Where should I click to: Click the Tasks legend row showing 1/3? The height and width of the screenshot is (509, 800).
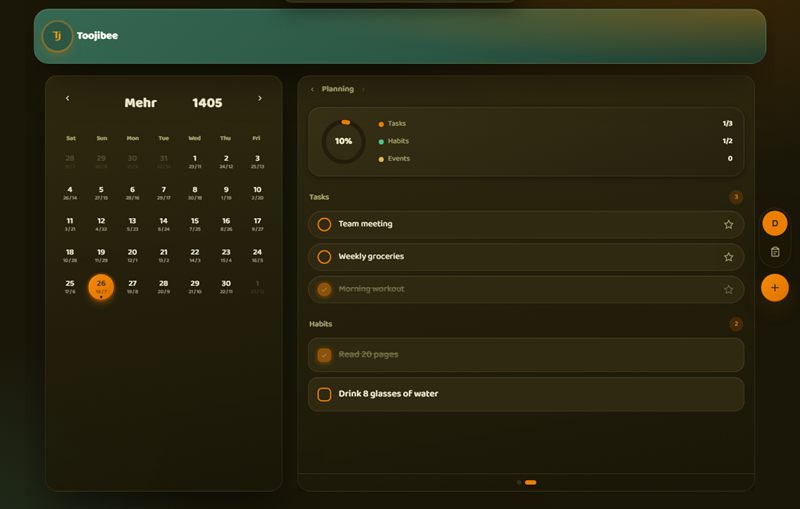556,123
